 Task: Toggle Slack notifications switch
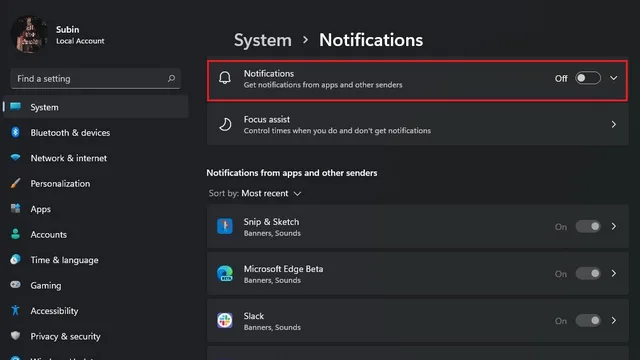(588, 320)
